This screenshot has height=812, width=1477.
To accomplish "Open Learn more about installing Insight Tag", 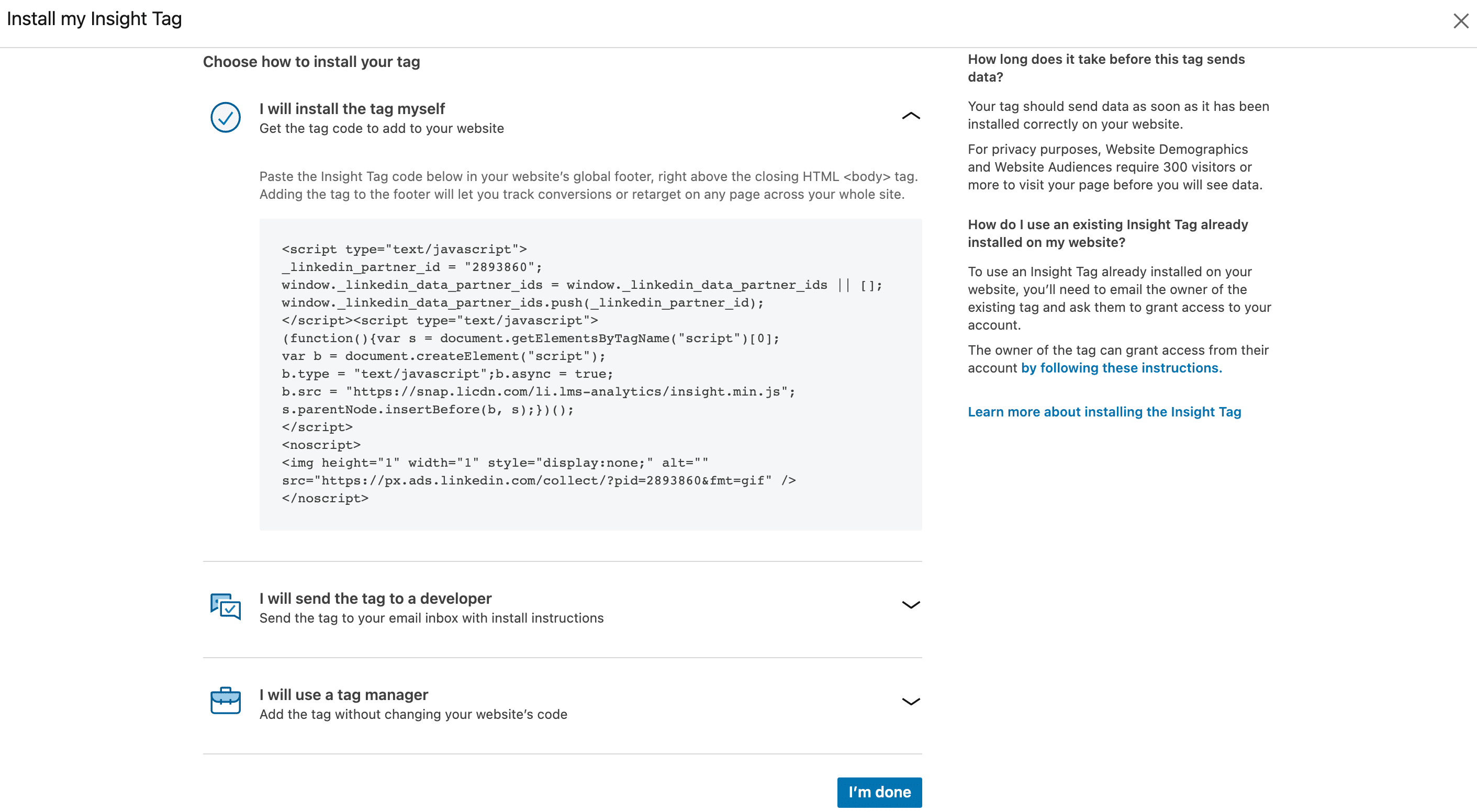I will point(1104,412).
